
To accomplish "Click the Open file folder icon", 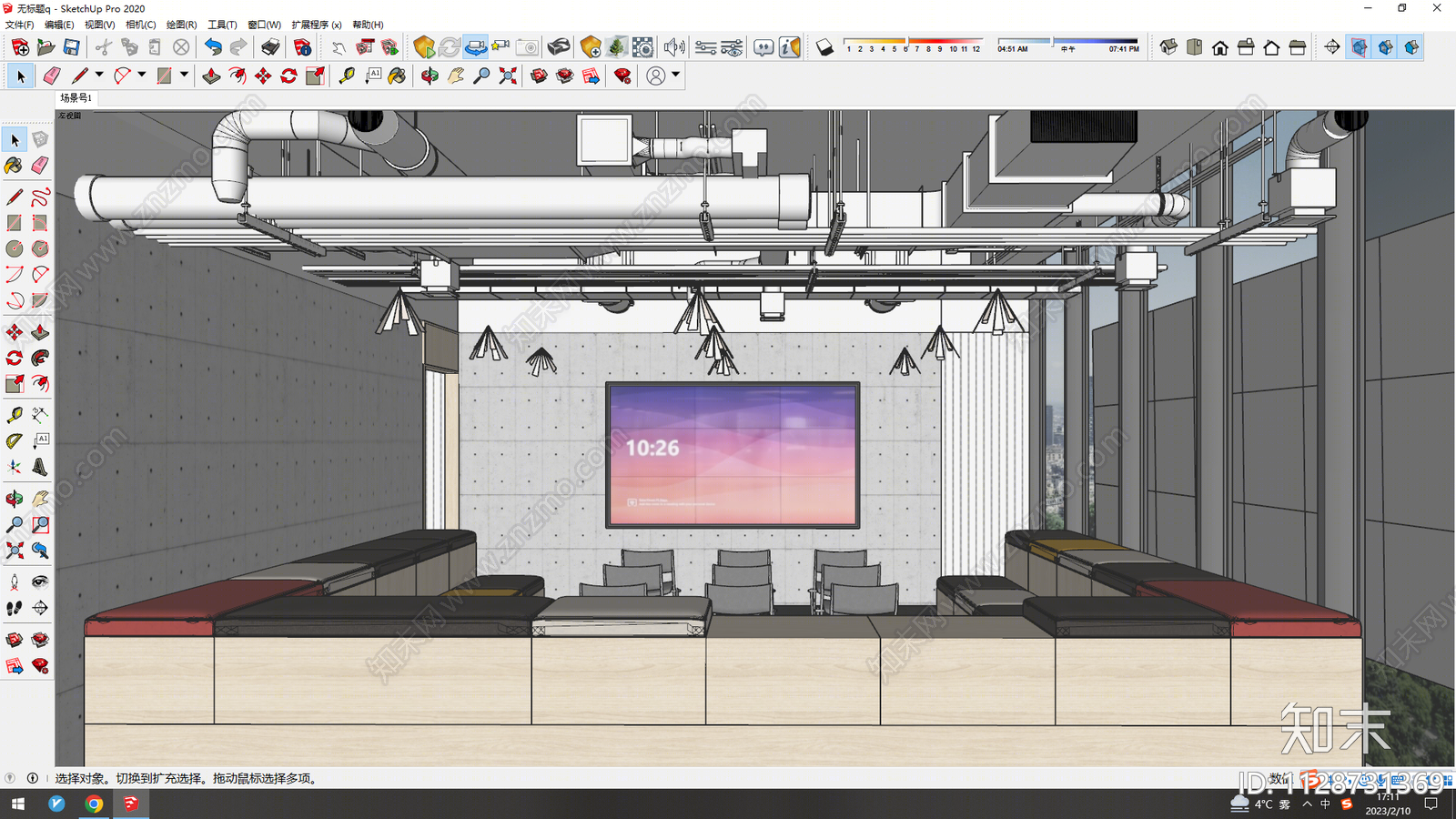I will 45,47.
